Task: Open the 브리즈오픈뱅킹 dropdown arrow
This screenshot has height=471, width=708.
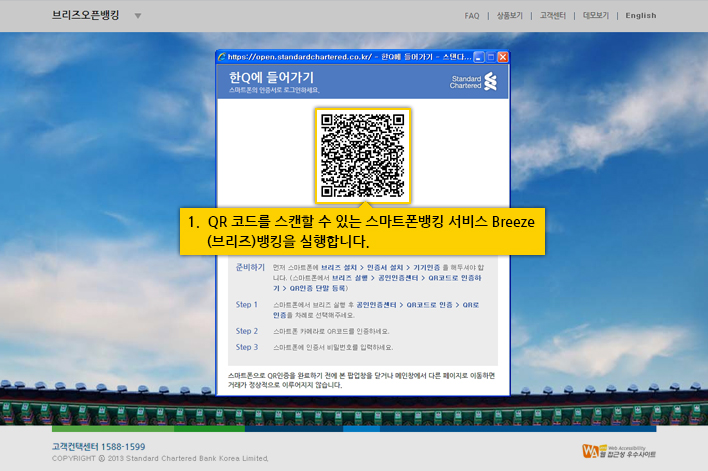Action: pyautogui.click(x=138, y=16)
